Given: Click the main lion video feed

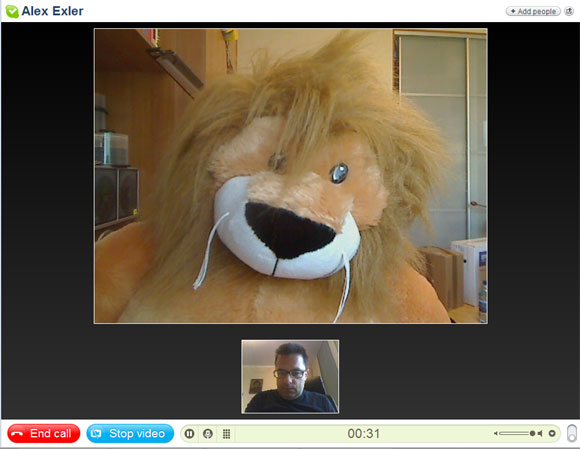Looking at the screenshot, I should point(291,176).
